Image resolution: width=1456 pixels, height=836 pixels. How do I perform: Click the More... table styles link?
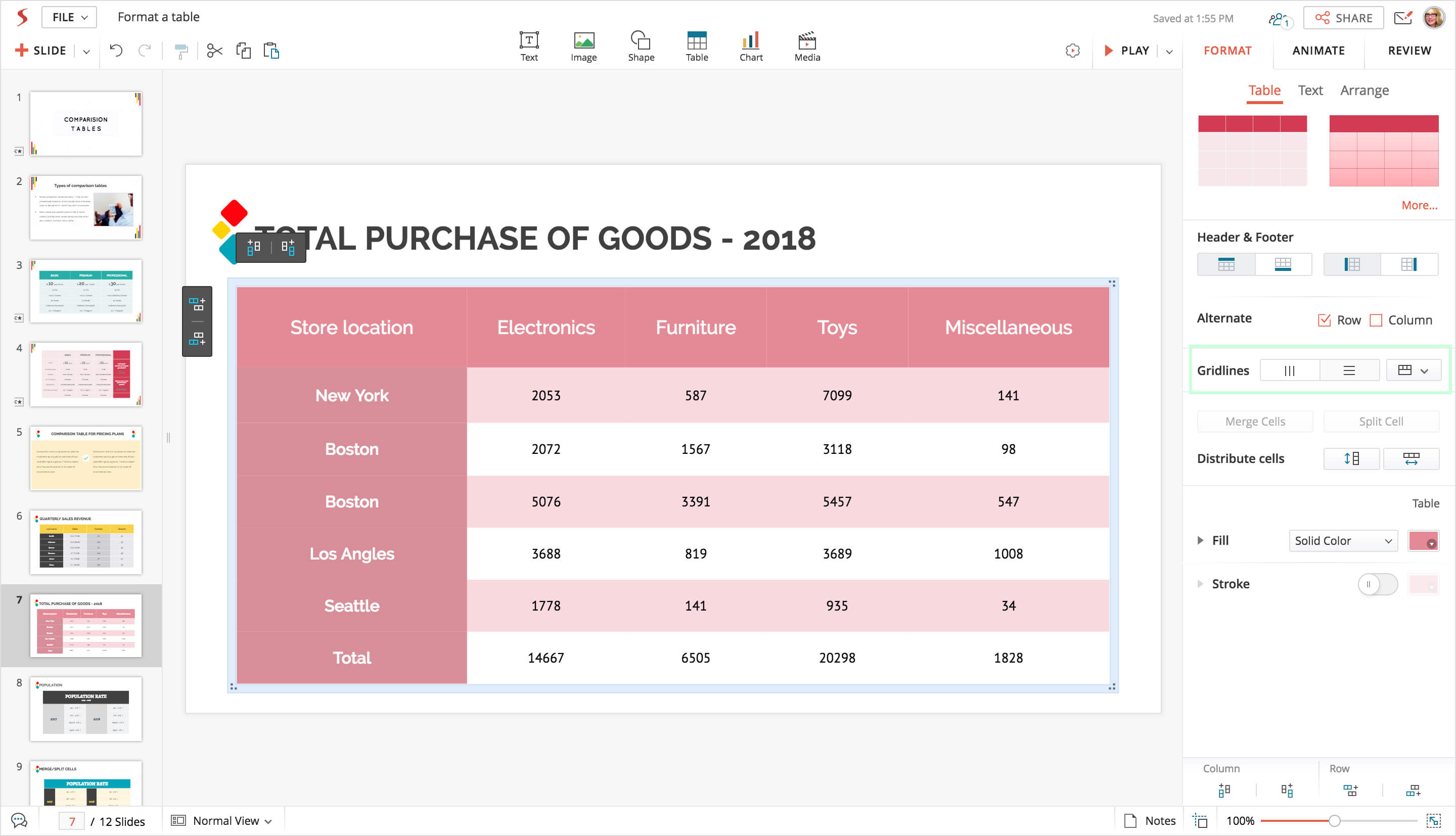[x=1419, y=205]
